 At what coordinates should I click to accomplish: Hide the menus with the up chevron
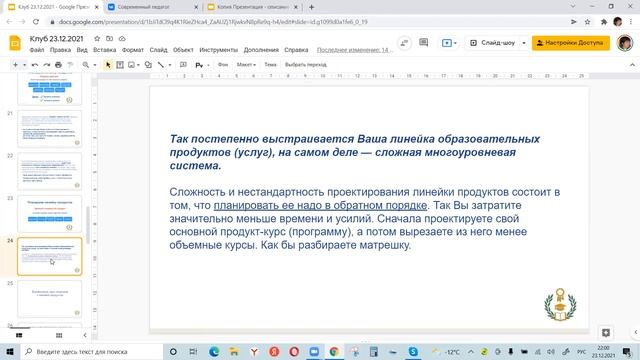click(632, 65)
